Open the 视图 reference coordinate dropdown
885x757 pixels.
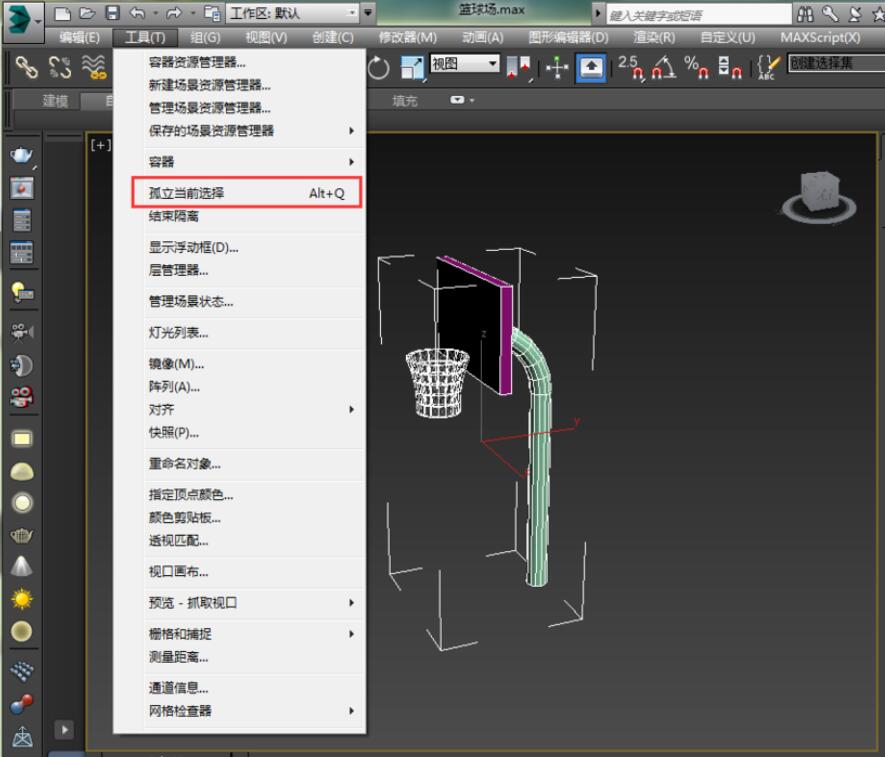coord(464,64)
